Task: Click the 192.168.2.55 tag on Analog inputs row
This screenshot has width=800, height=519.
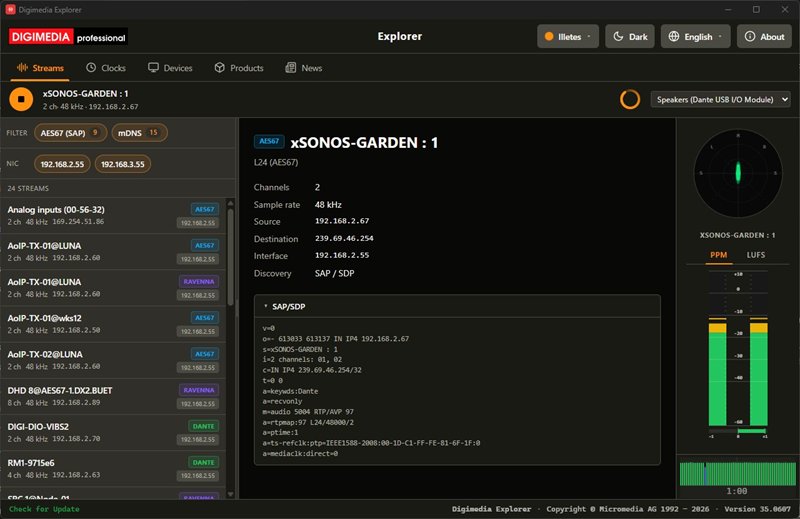Action: [x=198, y=223]
